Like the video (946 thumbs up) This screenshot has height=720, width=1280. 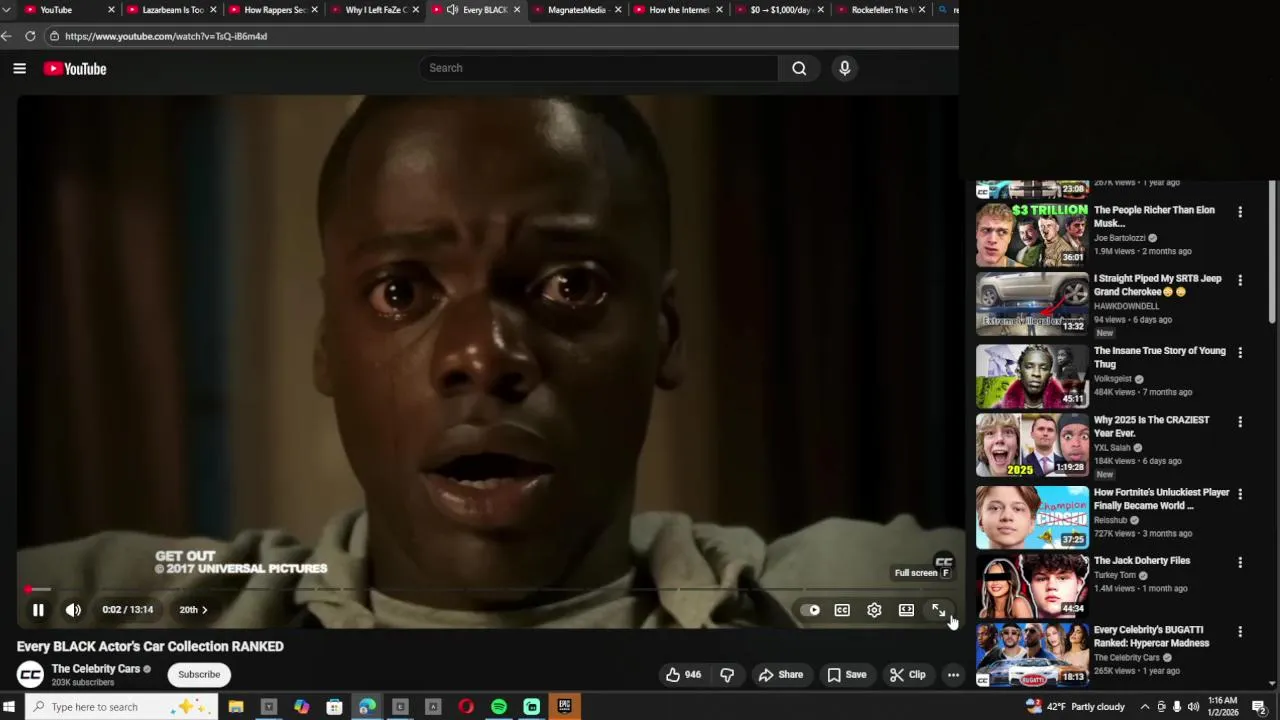[683, 675]
